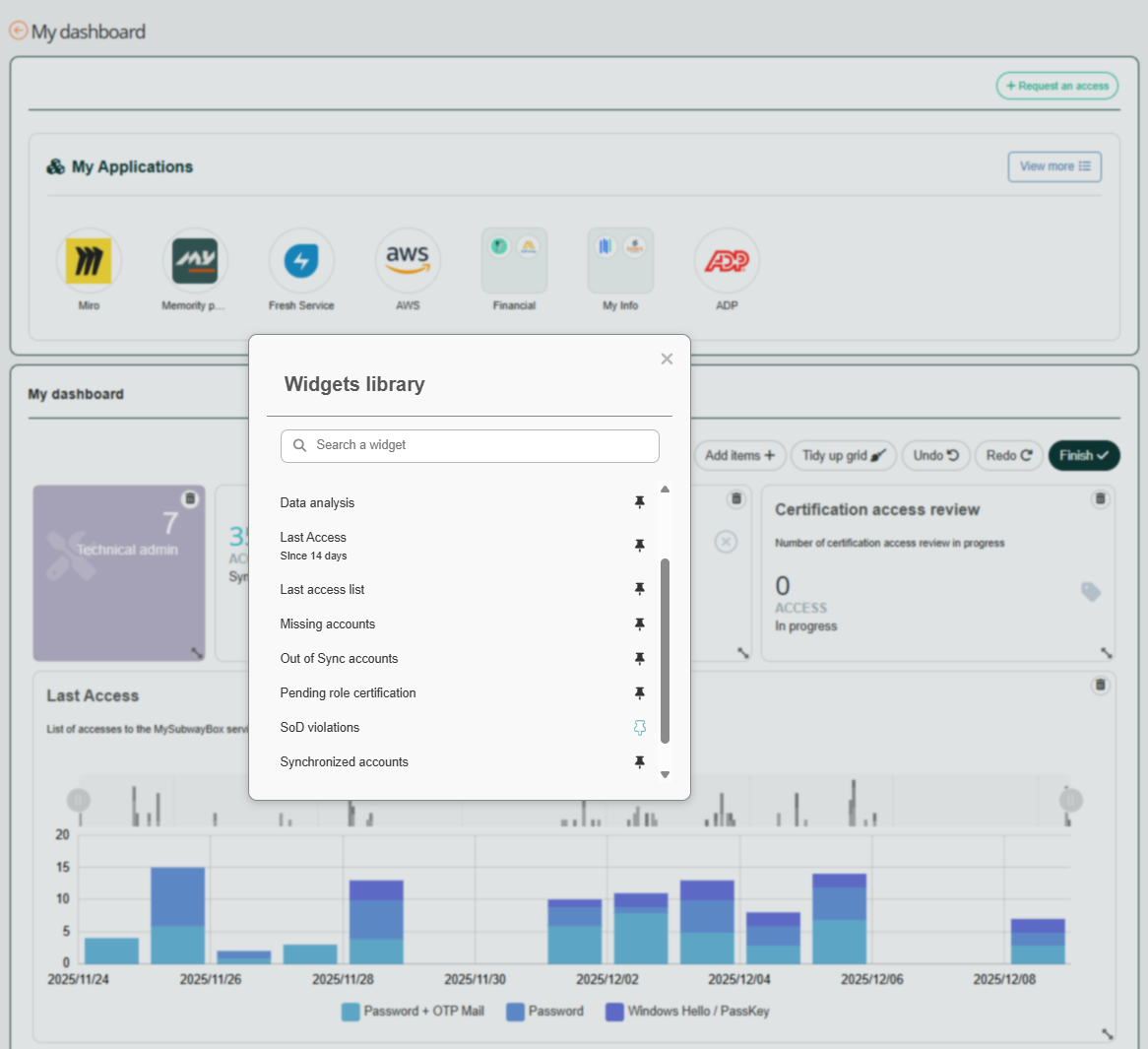Open the AWS application icon

point(408,261)
